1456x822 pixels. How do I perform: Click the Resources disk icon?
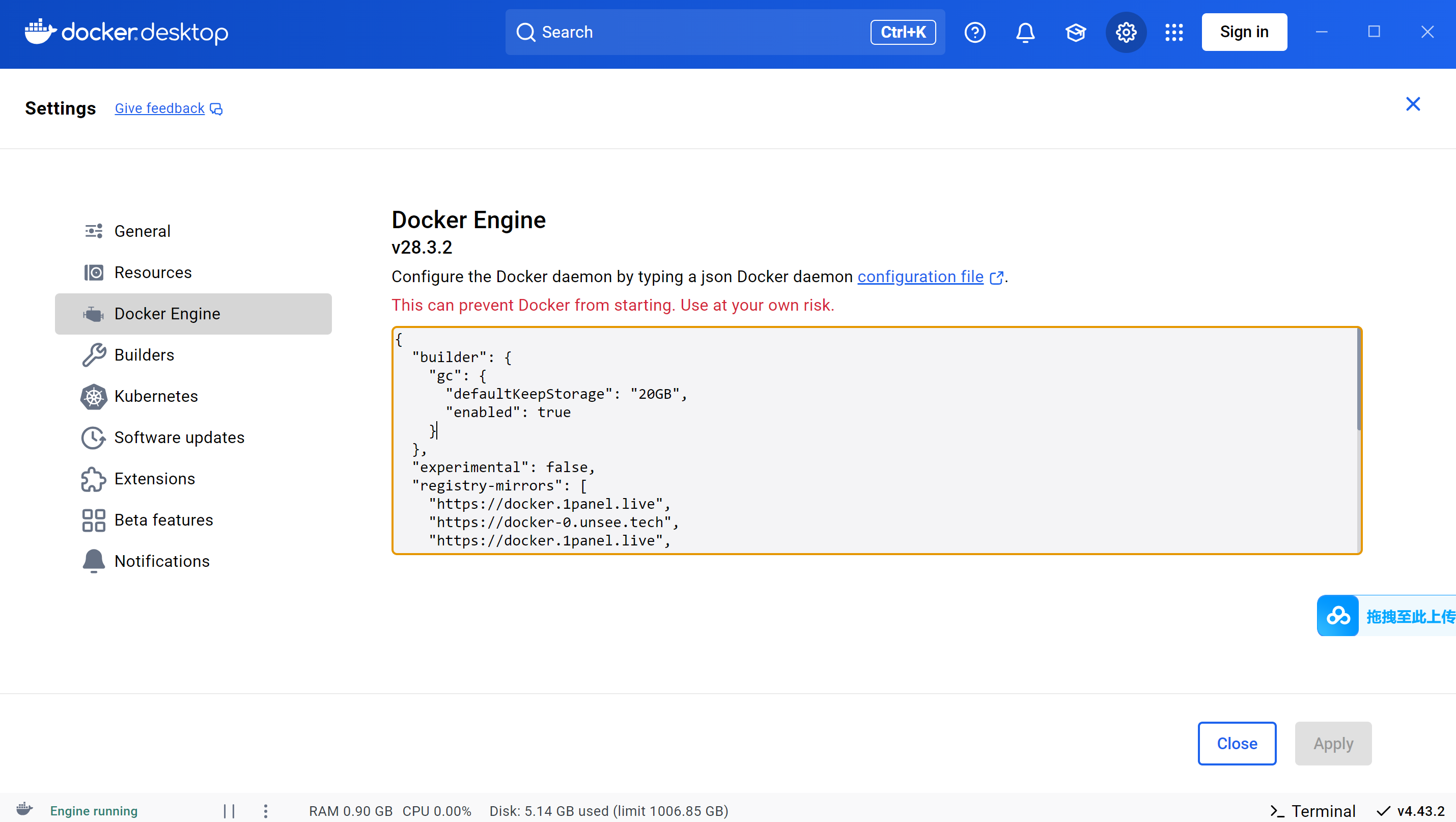click(x=93, y=272)
